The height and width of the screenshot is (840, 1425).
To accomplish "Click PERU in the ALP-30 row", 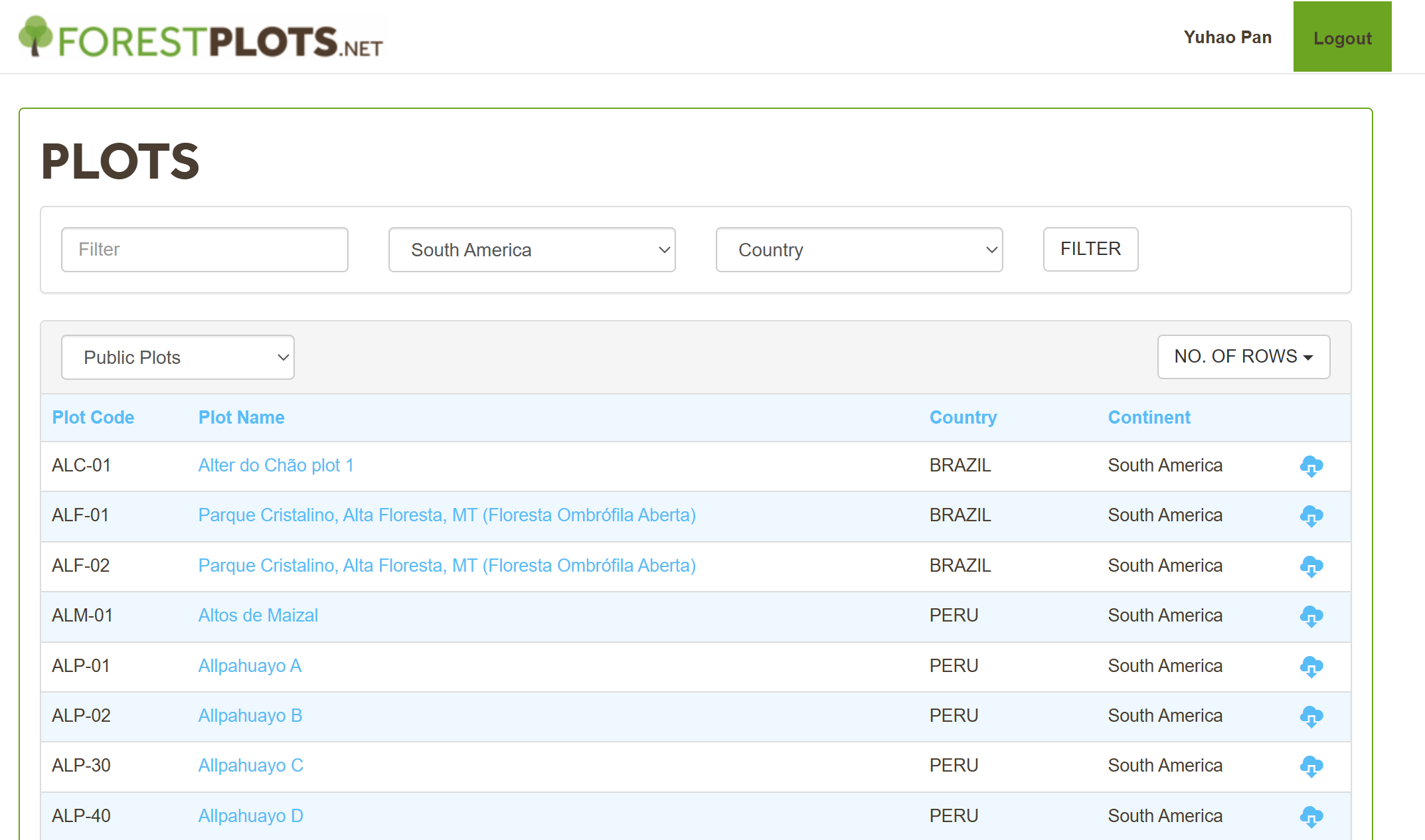I will [954, 765].
